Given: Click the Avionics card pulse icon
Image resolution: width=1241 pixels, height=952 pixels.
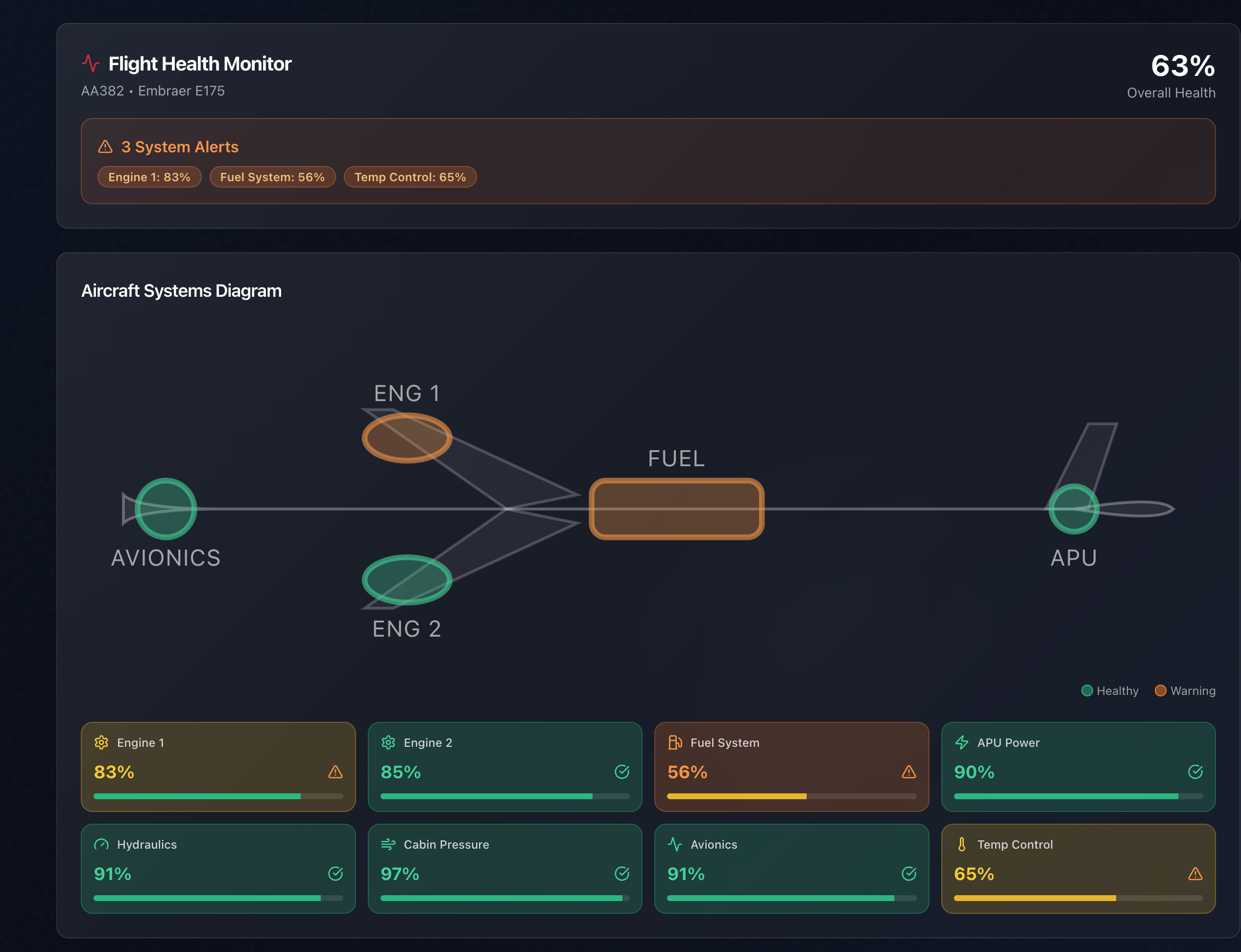Looking at the screenshot, I should point(675,844).
